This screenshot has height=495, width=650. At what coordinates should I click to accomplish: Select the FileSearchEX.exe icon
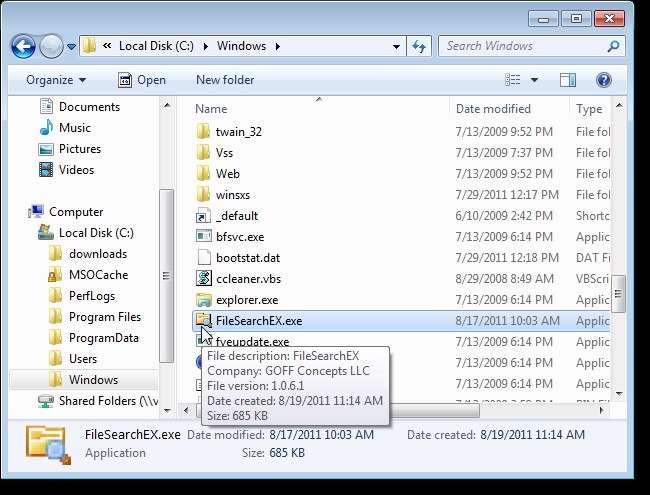(x=204, y=320)
